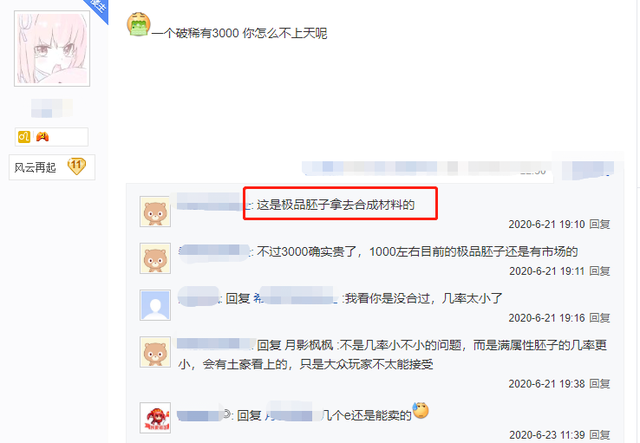Reply to the 2020-6-21 19:11 comment
The image size is (640, 443).
tap(600, 271)
